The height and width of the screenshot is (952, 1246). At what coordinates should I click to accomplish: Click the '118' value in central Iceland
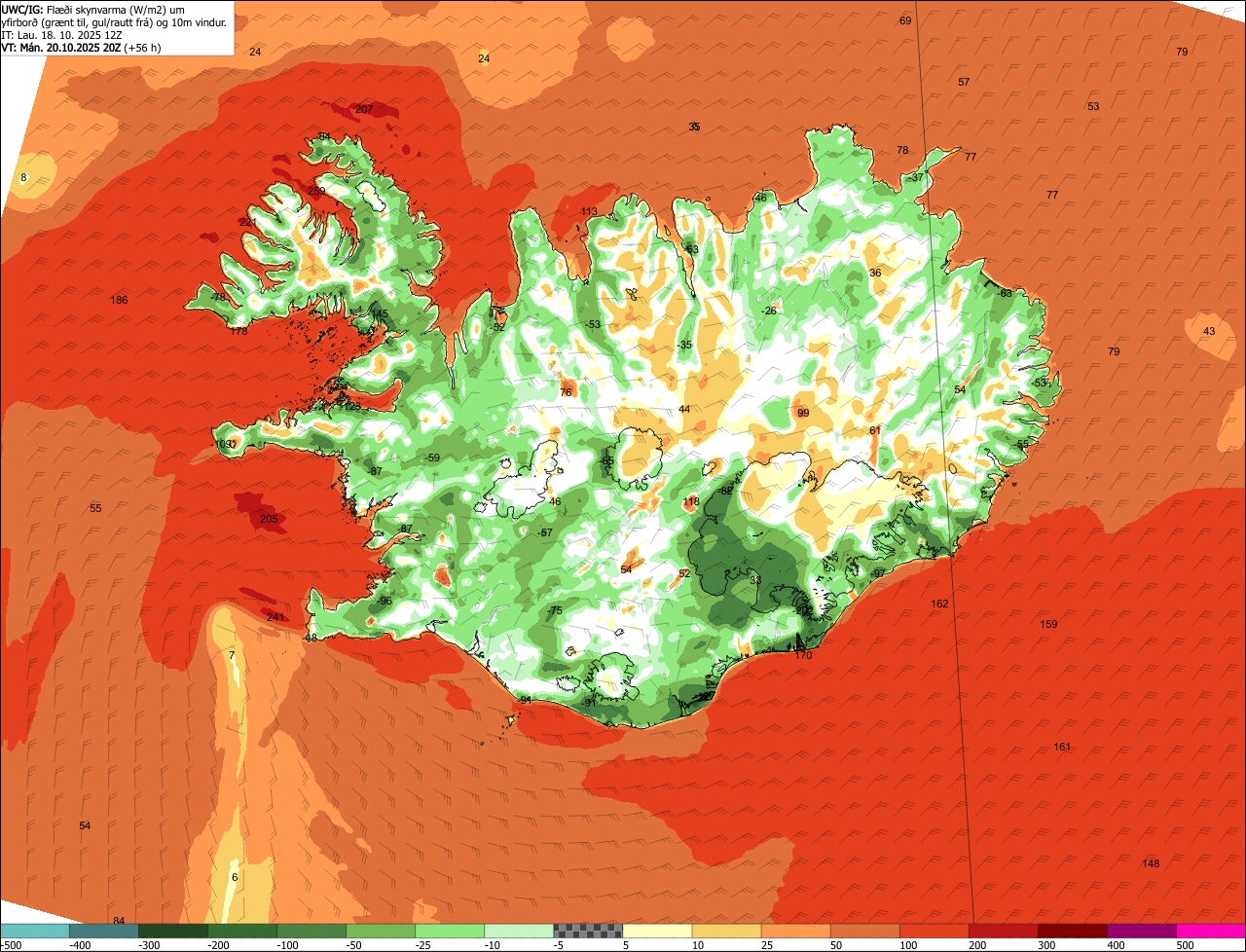[691, 501]
